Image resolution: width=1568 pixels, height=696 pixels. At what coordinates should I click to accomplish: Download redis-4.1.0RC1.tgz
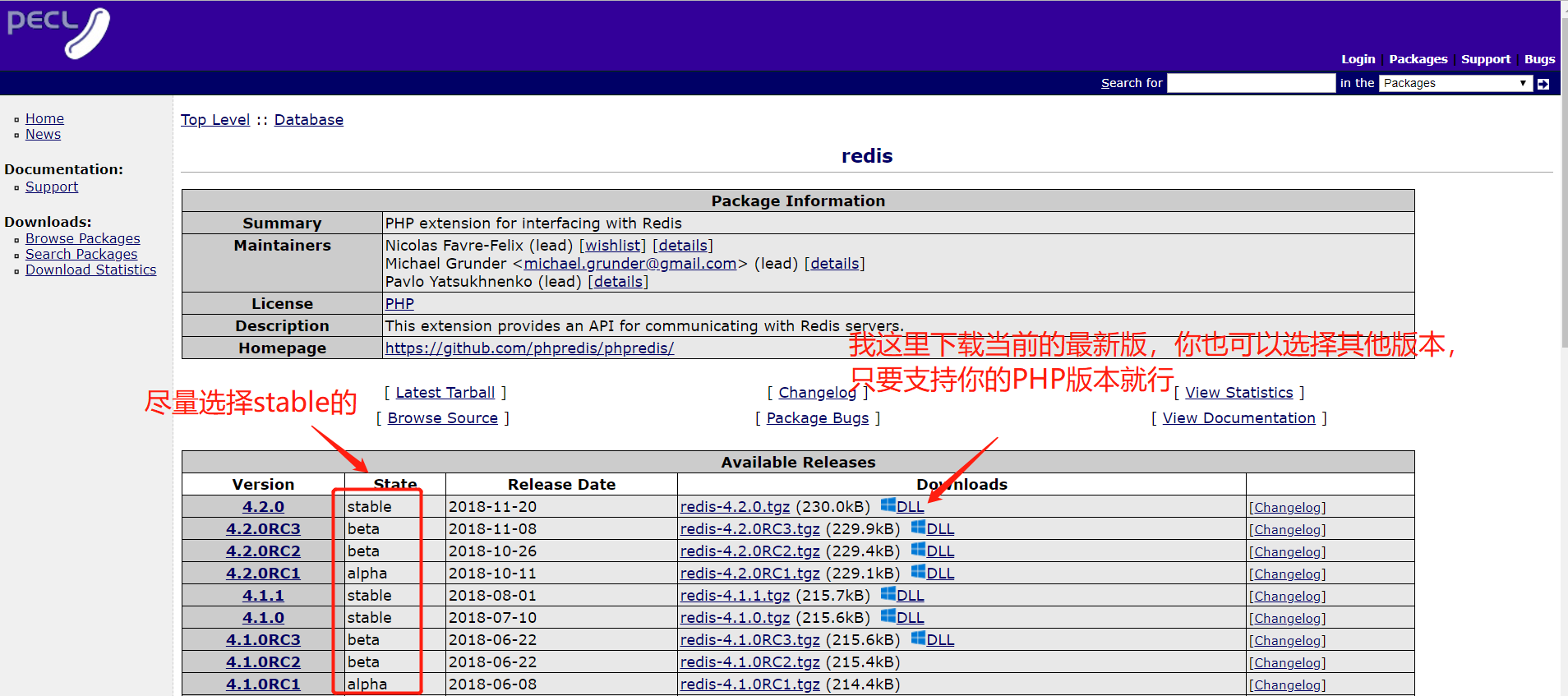[x=749, y=684]
